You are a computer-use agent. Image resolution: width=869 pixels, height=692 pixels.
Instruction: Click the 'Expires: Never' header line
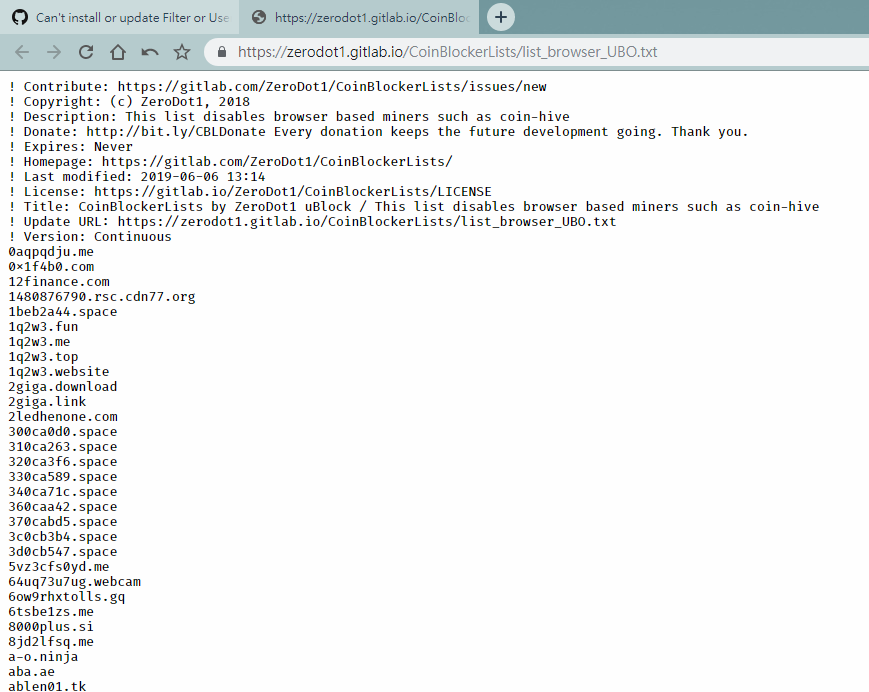click(x=70, y=146)
